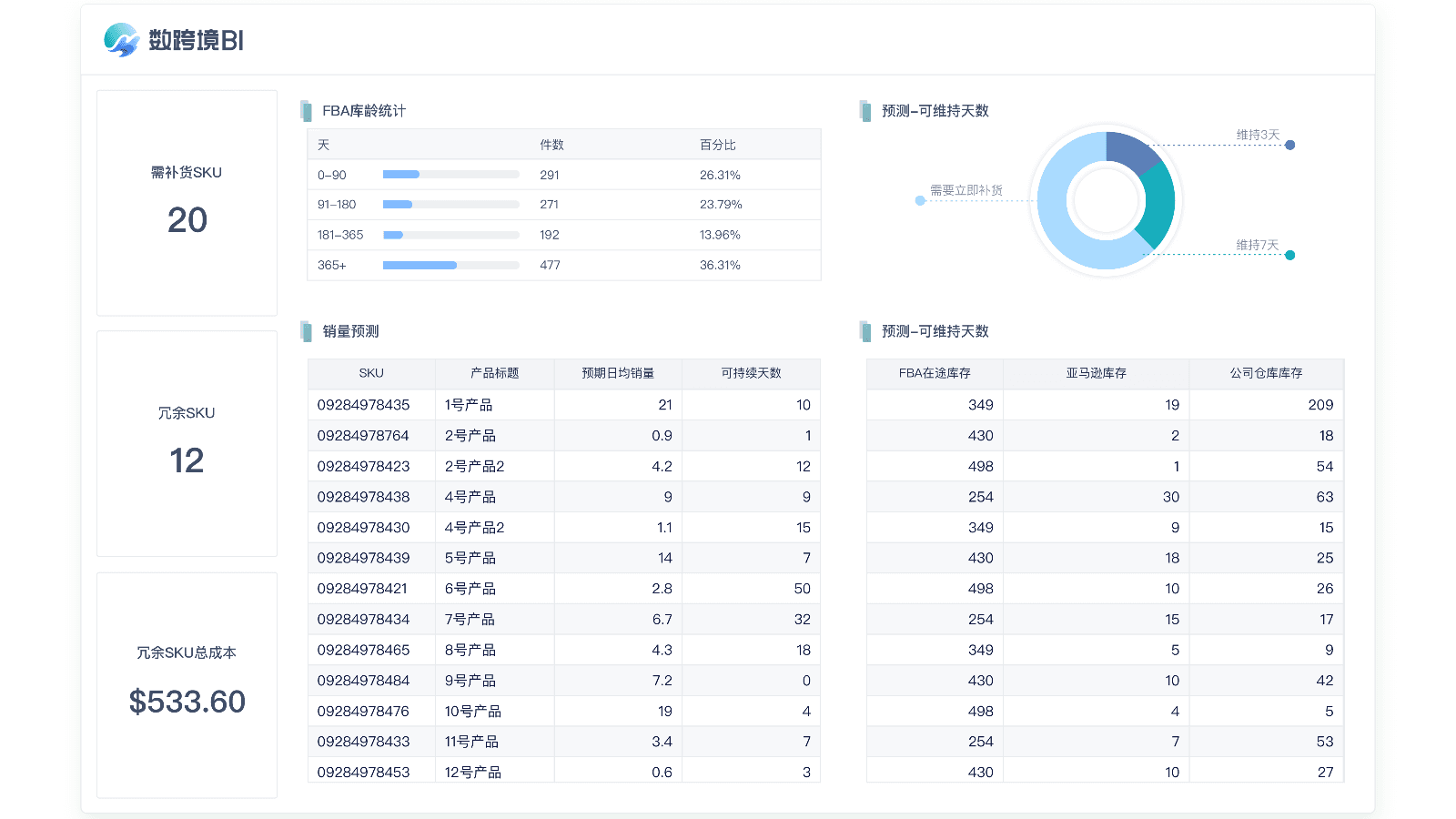Click the icon beside right 预测-可维持天数 title
Screen dimensions: 1456x819
click(x=866, y=331)
